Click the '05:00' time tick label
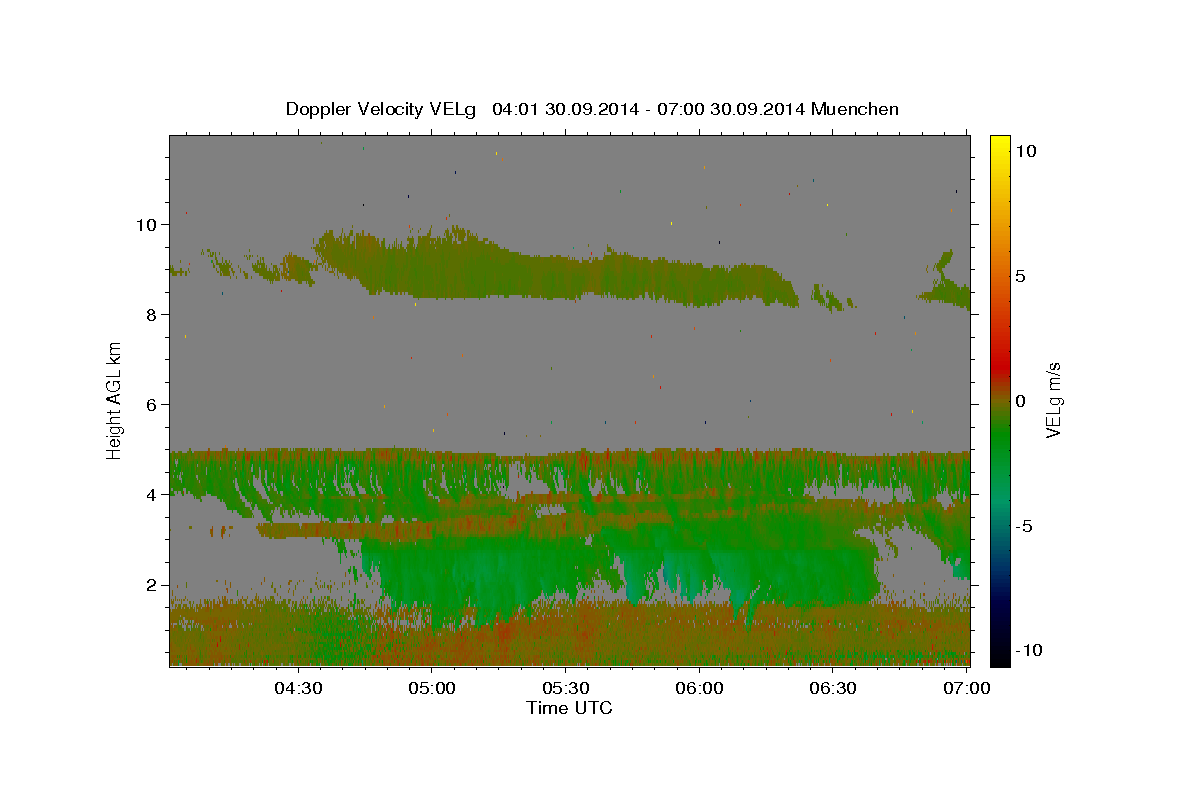 432,688
